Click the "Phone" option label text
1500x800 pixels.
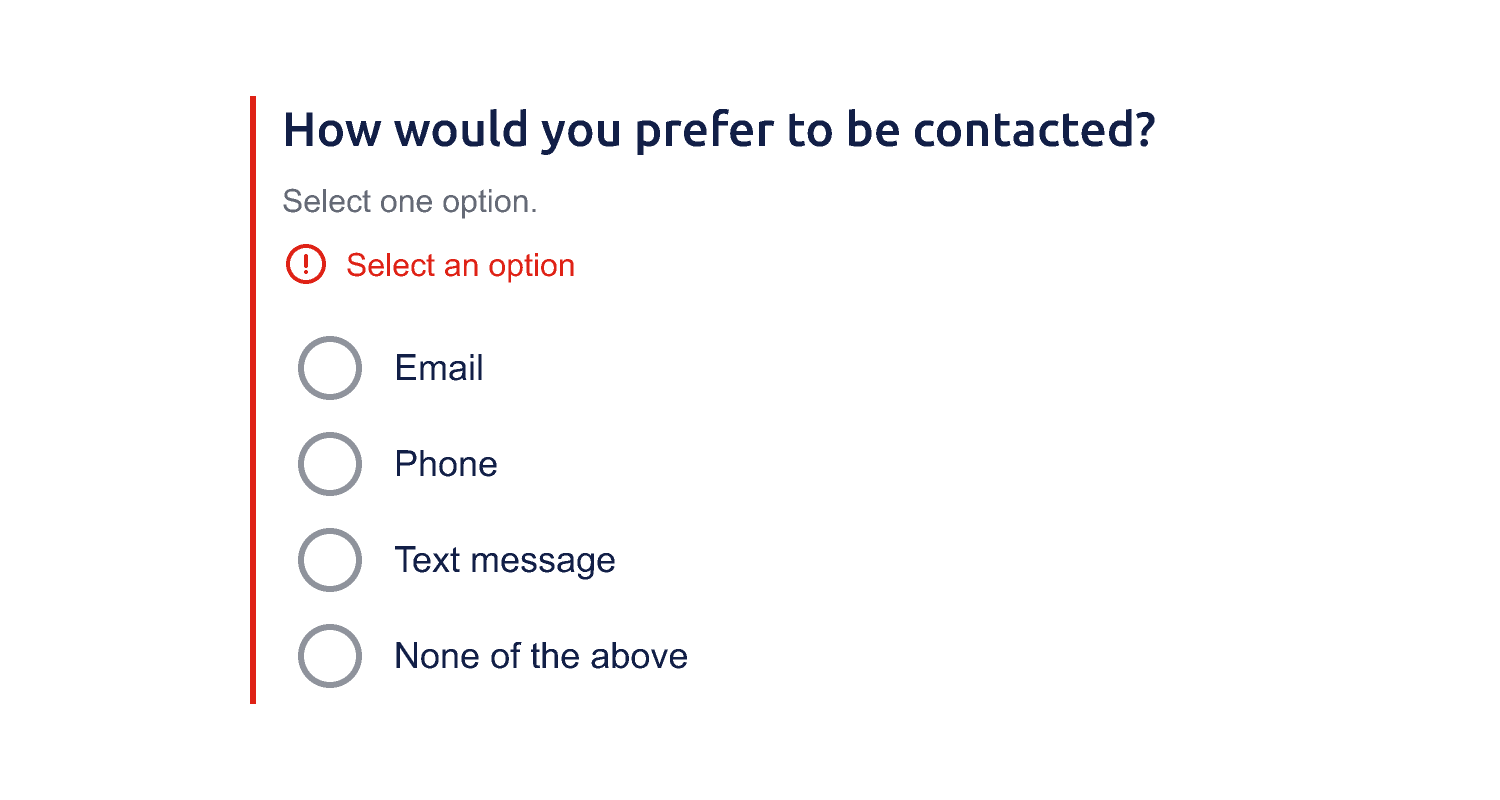click(x=446, y=464)
